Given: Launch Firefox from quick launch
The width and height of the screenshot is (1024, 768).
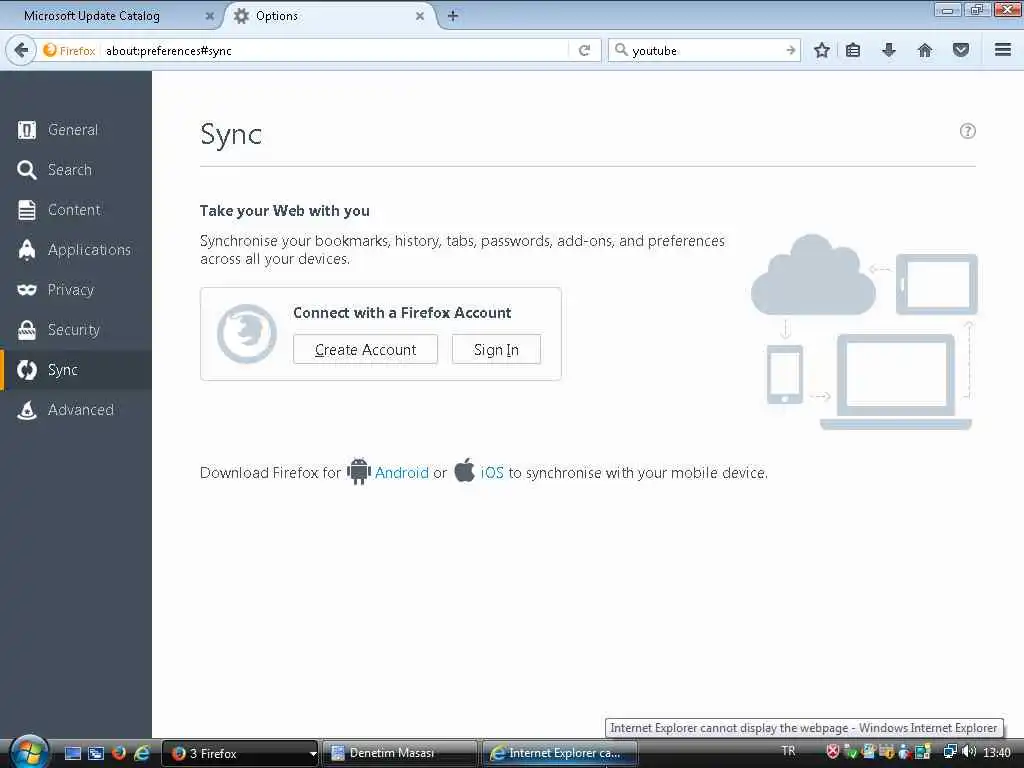Looking at the screenshot, I should (118, 753).
